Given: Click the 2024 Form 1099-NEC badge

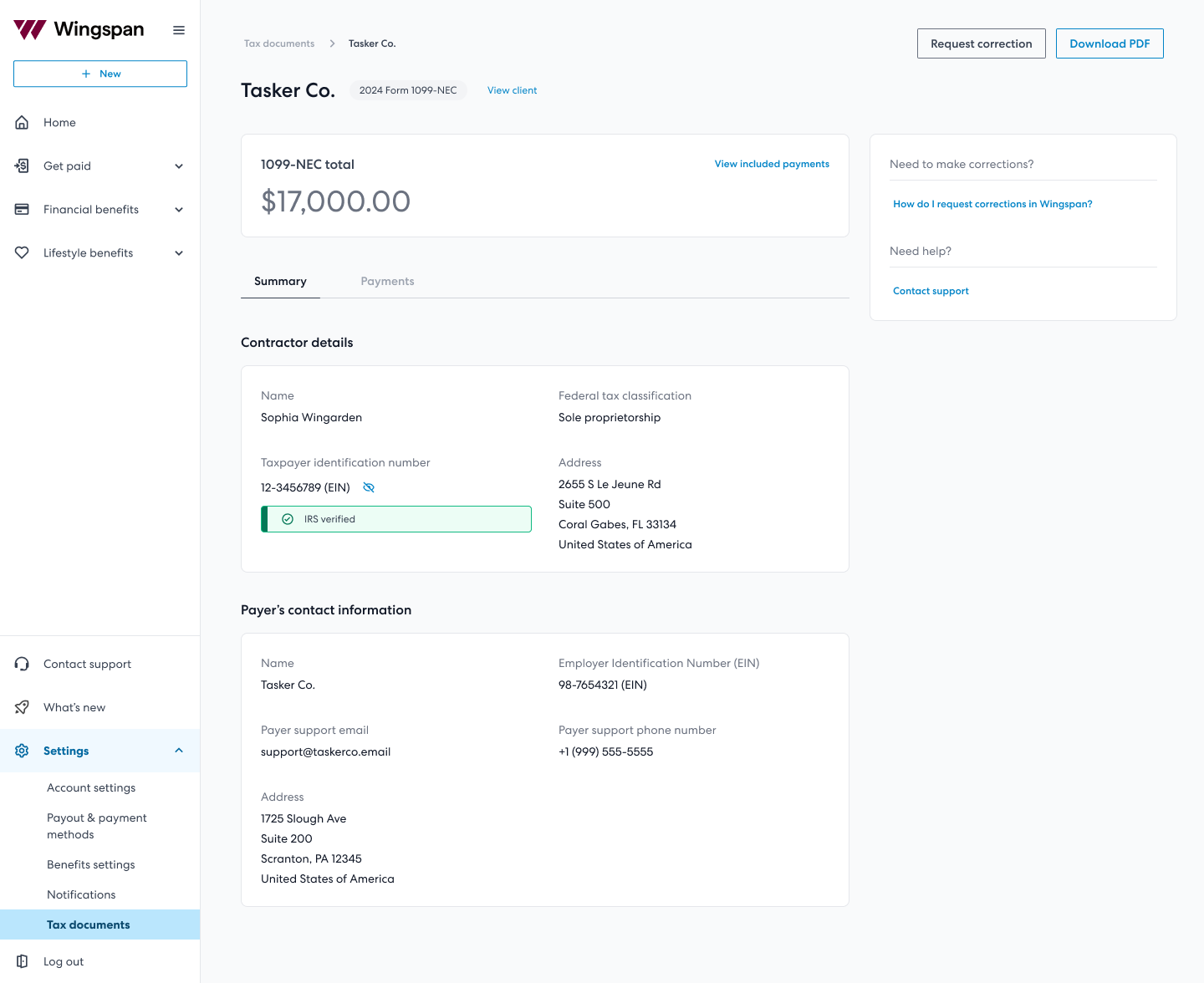Looking at the screenshot, I should pyautogui.click(x=408, y=90).
